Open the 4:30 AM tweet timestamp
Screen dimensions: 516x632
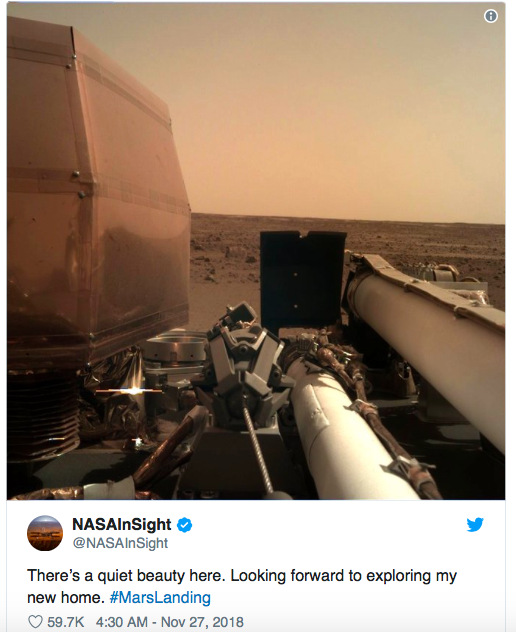[x=121, y=622]
